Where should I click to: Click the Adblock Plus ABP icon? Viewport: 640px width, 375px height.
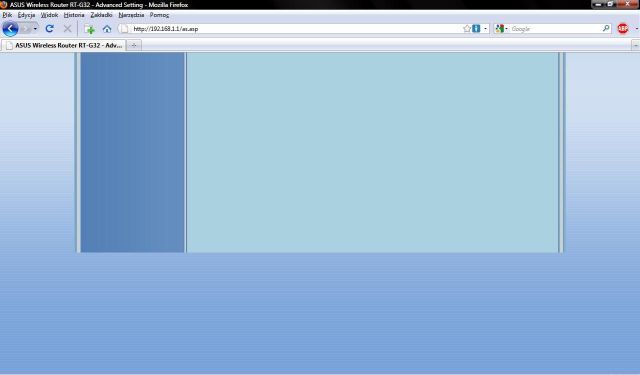pyautogui.click(x=623, y=29)
